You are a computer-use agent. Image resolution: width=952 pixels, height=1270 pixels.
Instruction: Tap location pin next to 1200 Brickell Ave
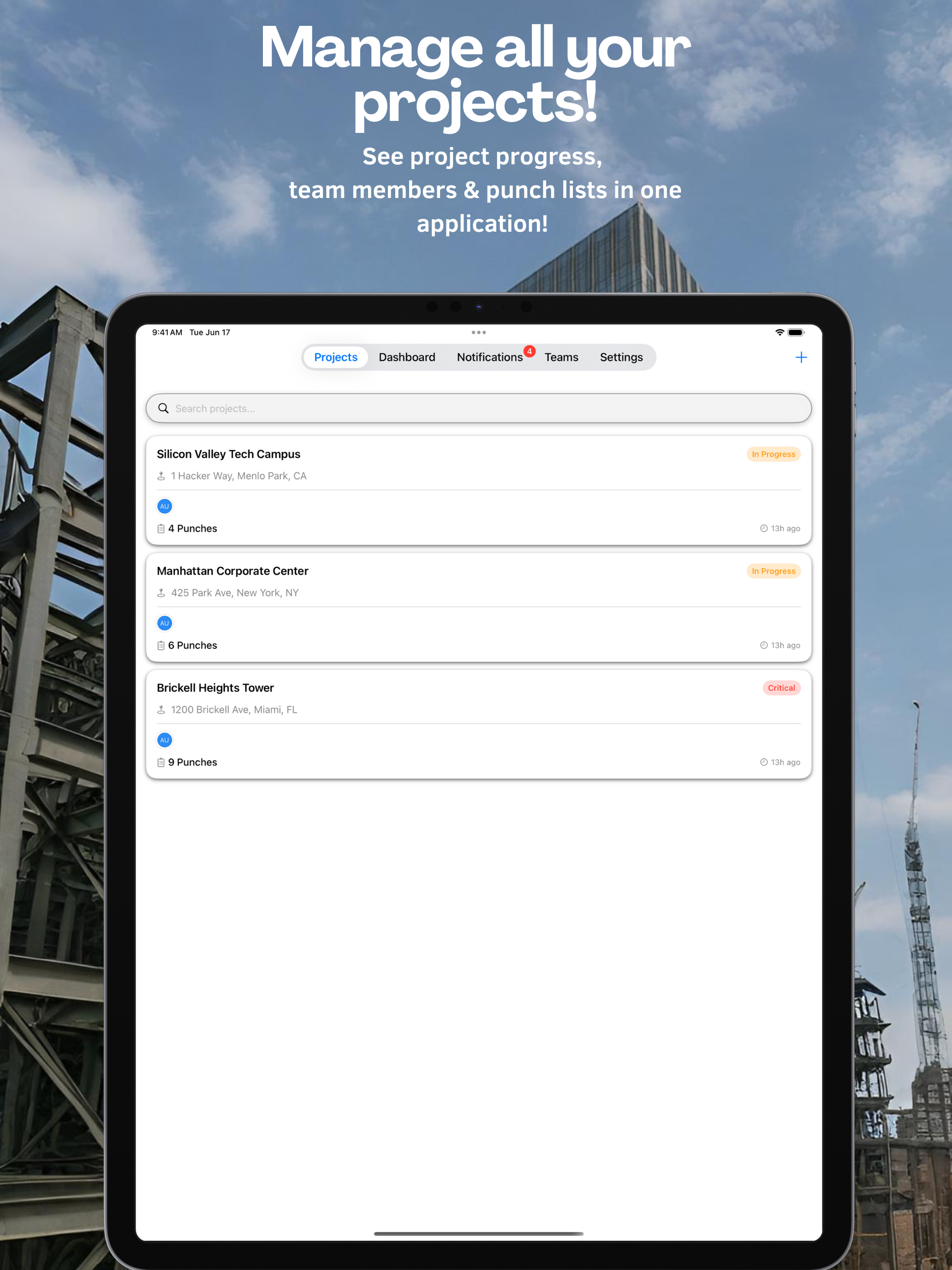coord(161,710)
